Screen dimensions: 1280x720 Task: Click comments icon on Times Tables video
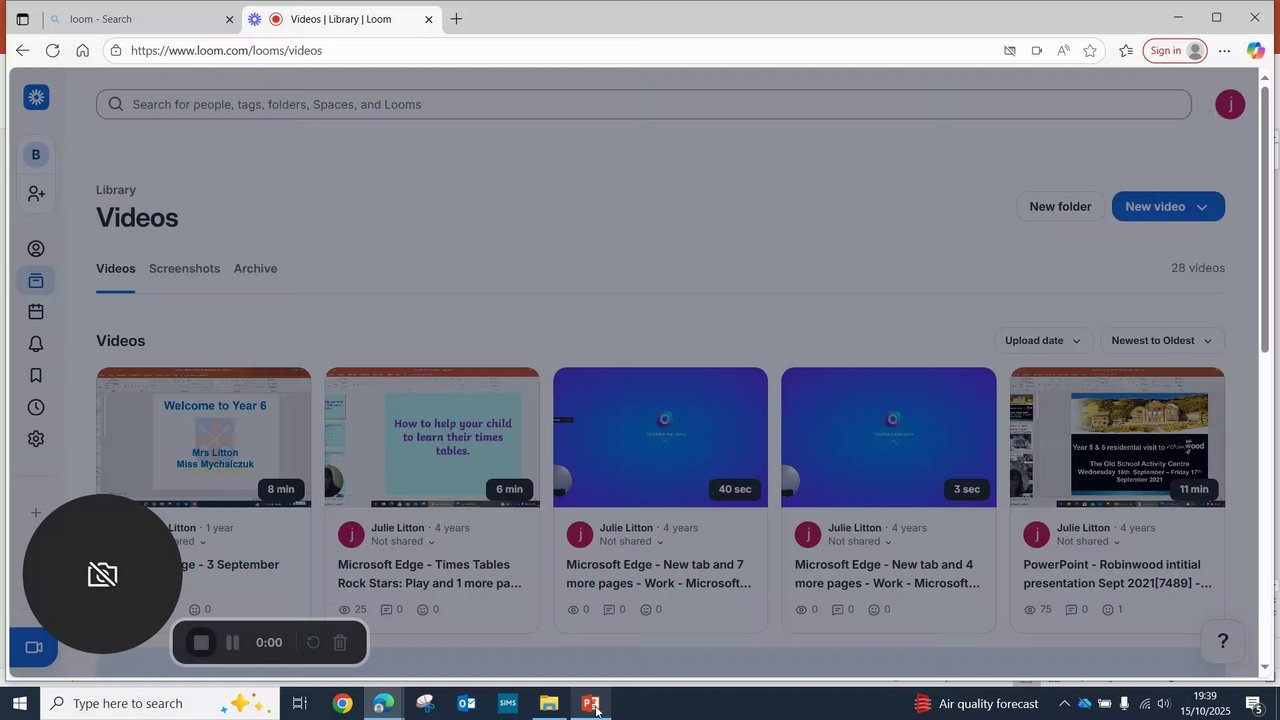(x=386, y=610)
